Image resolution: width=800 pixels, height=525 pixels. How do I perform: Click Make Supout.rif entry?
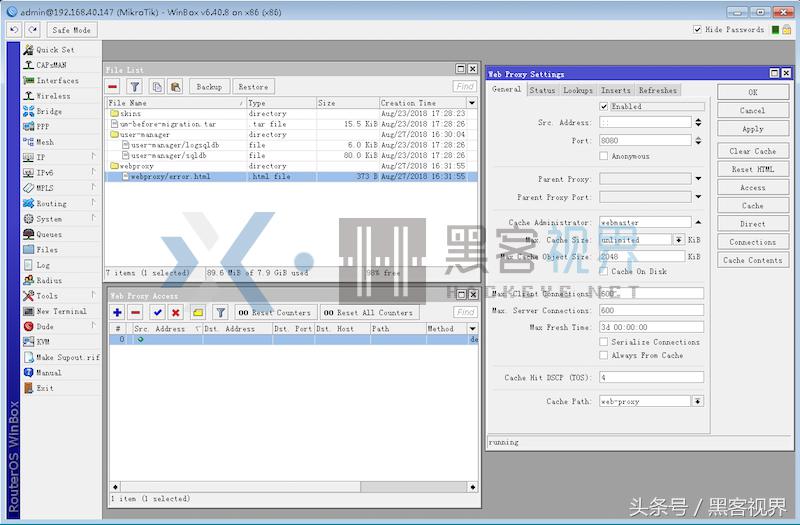(67, 357)
